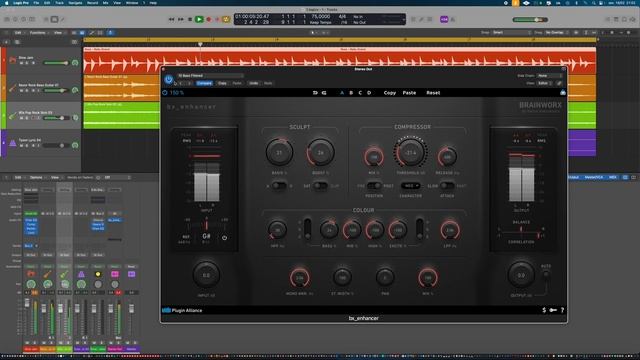This screenshot has width=640, height=360.
Task: Open the compressor Character dropdown
Action: [x=410, y=186]
